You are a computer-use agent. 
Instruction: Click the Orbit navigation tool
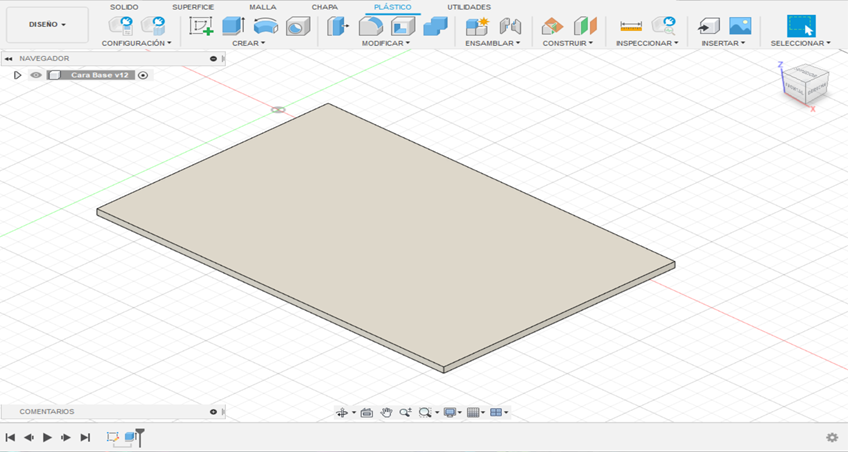(x=342, y=413)
